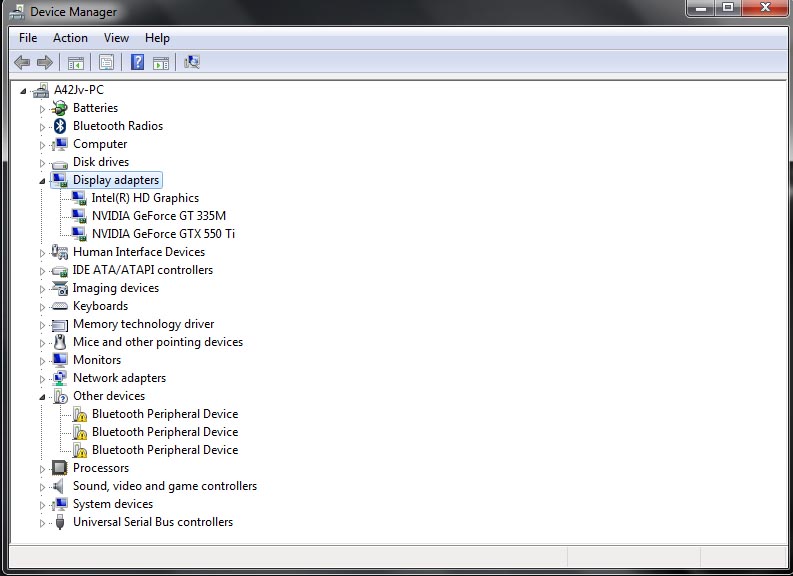Click the Sound controllers speaker icon
This screenshot has height=576, width=793.
(59, 486)
